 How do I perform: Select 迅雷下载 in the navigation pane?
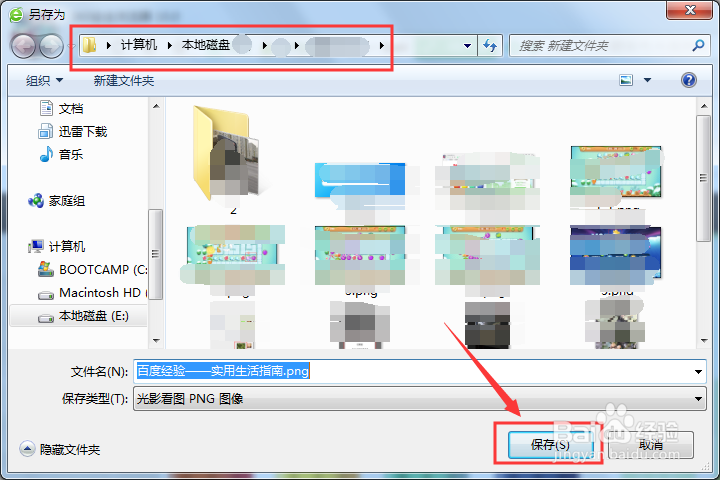tap(83, 132)
